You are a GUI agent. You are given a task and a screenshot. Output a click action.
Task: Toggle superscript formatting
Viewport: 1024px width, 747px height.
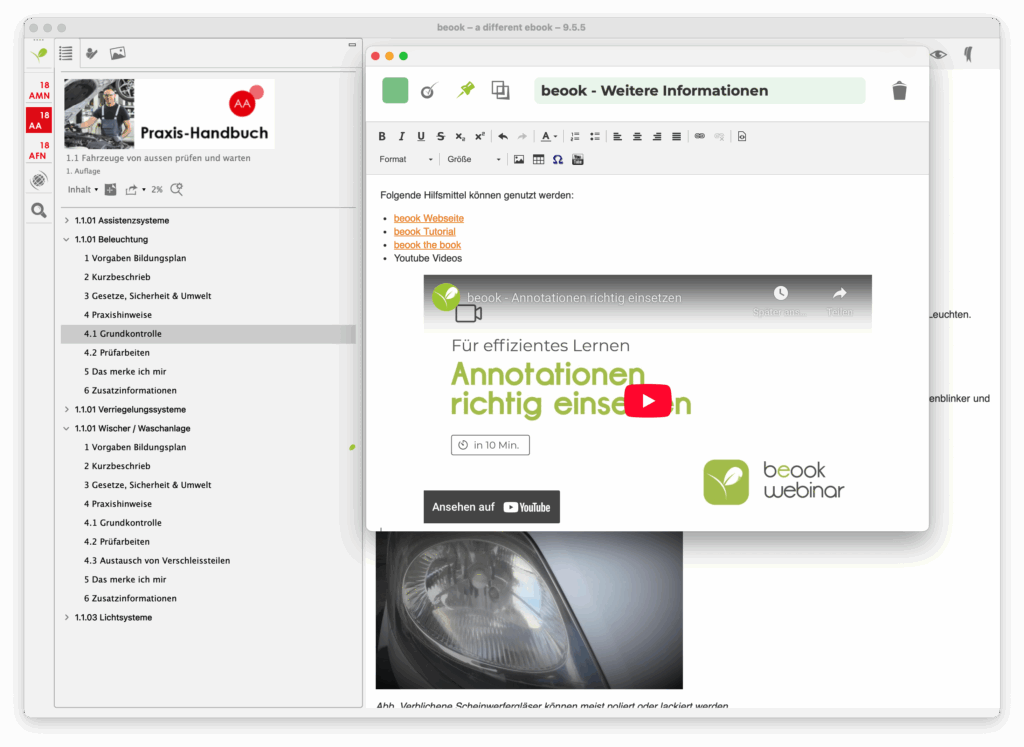click(x=480, y=136)
